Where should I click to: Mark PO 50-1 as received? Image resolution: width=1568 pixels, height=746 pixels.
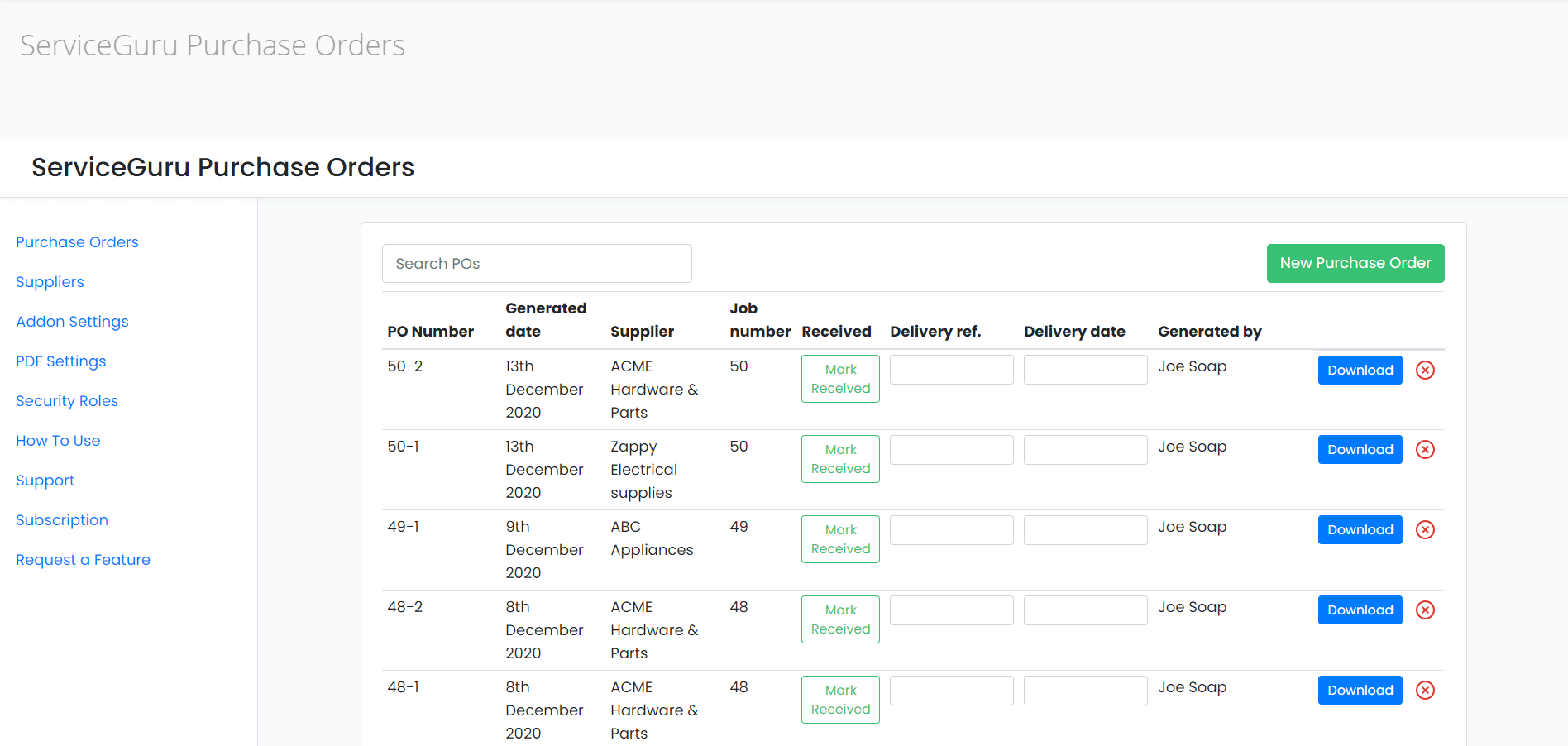(x=840, y=459)
